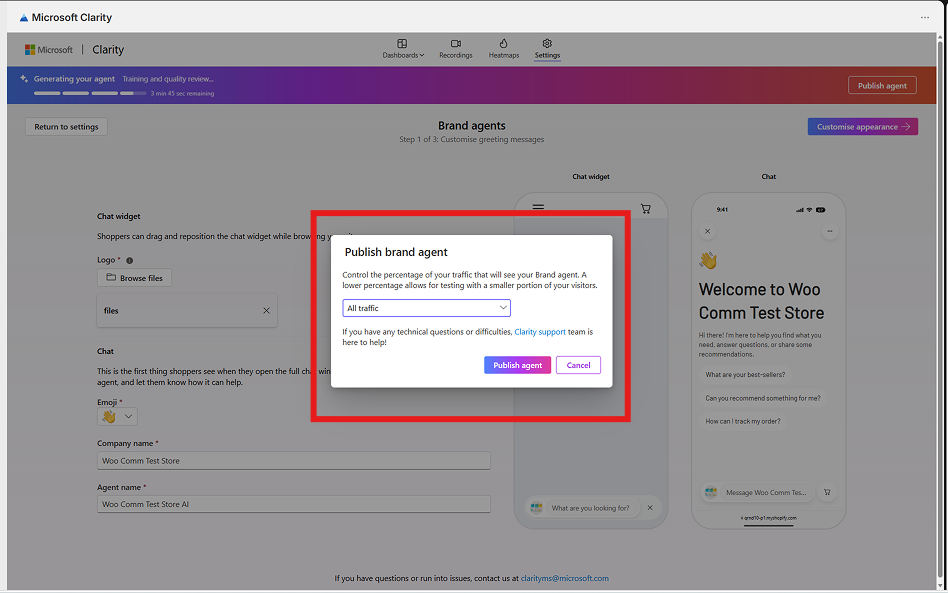Screen dimensions: 948x593
Task: Click the Logo info icon
Action: (129, 261)
